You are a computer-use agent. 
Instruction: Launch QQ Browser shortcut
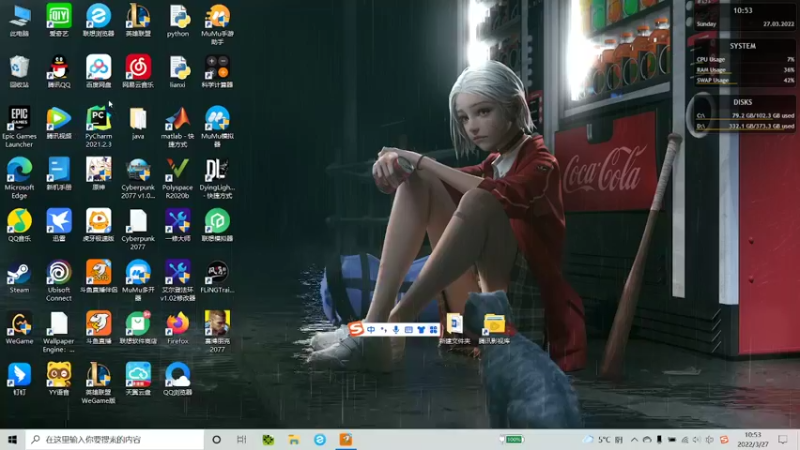pos(178,379)
